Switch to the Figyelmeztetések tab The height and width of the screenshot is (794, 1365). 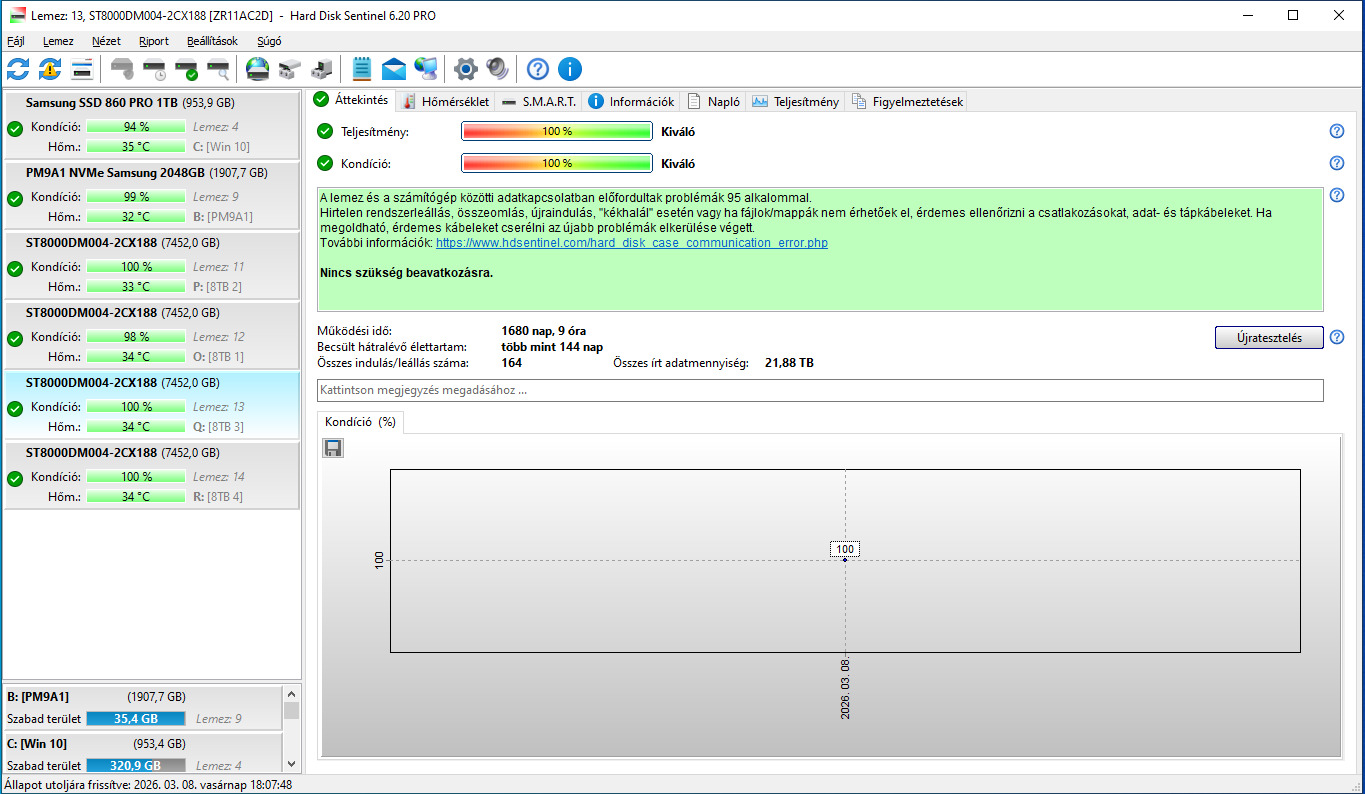906,101
